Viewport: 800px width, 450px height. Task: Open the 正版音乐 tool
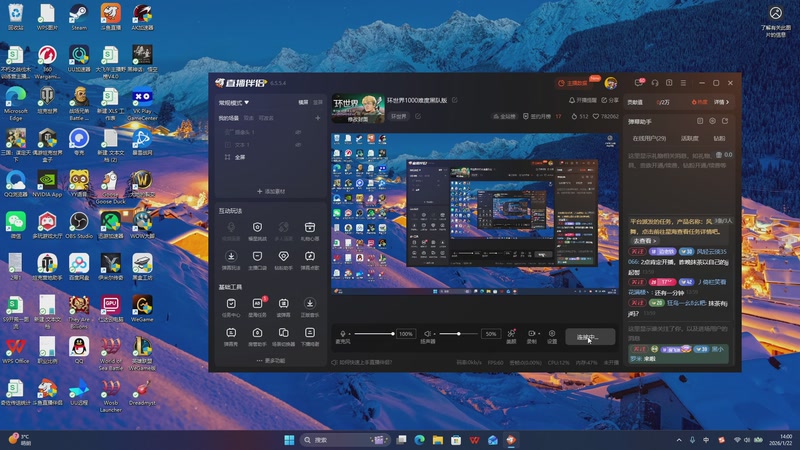(x=310, y=308)
